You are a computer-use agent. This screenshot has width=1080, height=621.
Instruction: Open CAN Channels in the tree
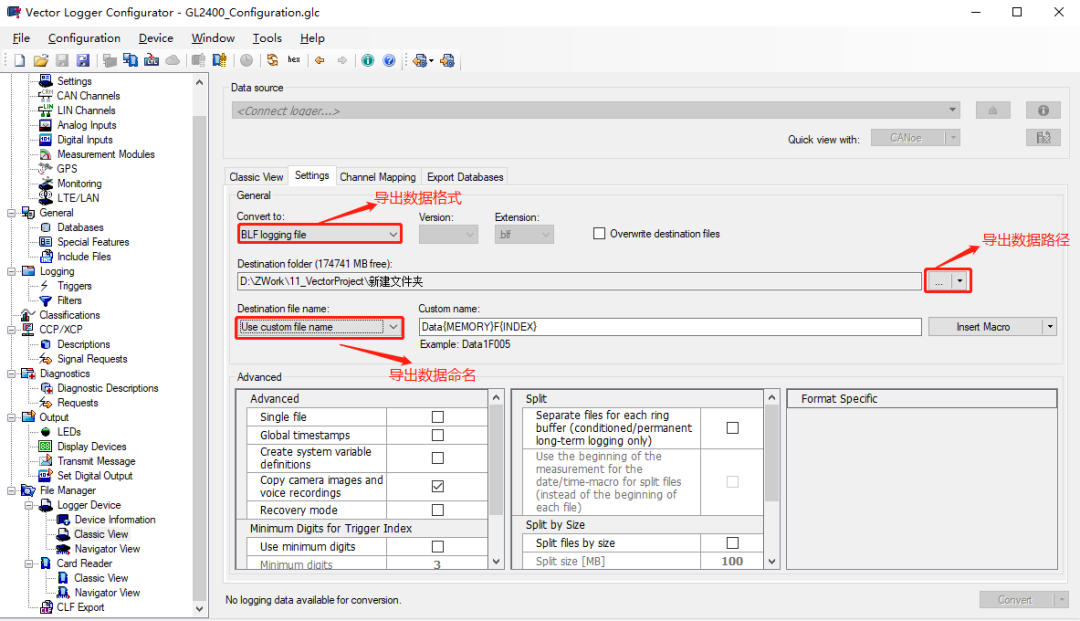click(x=88, y=96)
